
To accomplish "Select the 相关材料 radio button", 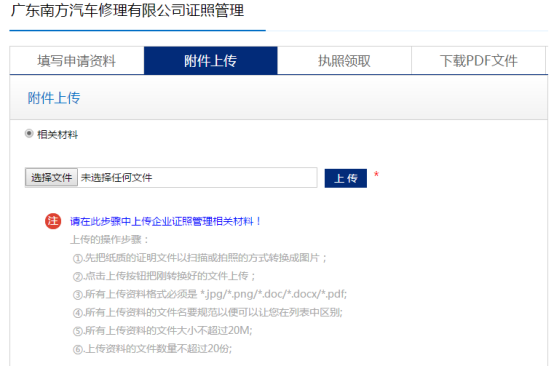I will [29, 134].
